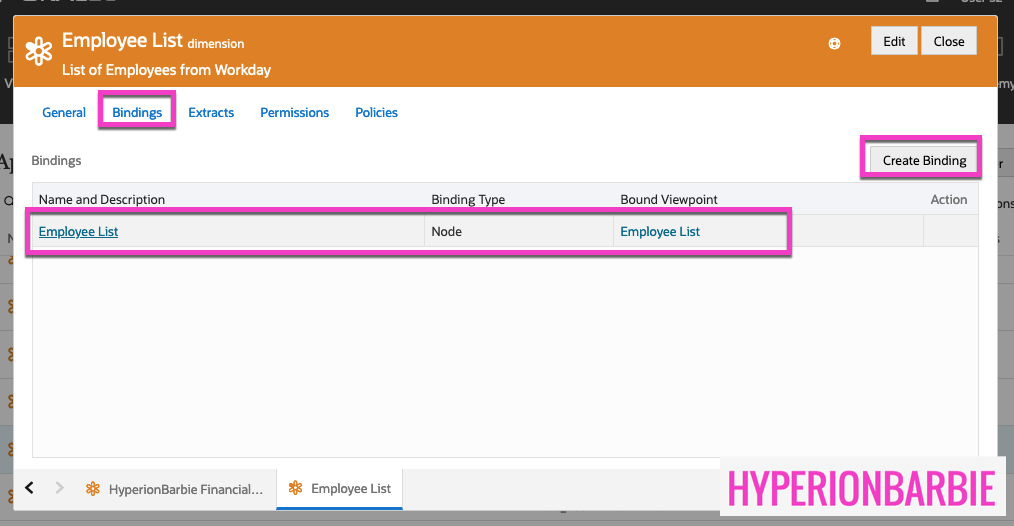1014x526 pixels.
Task: Click the back arrow in bottom tab bar
Action: (30, 488)
